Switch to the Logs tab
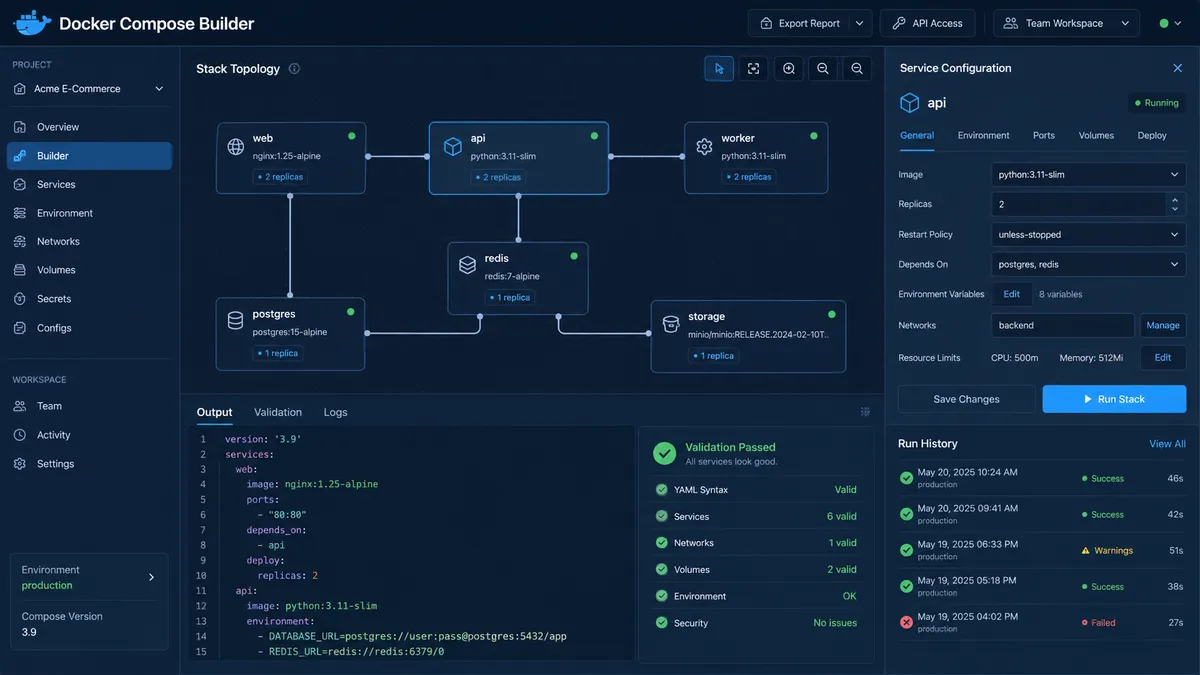This screenshot has height=675, width=1200. click(x=335, y=412)
